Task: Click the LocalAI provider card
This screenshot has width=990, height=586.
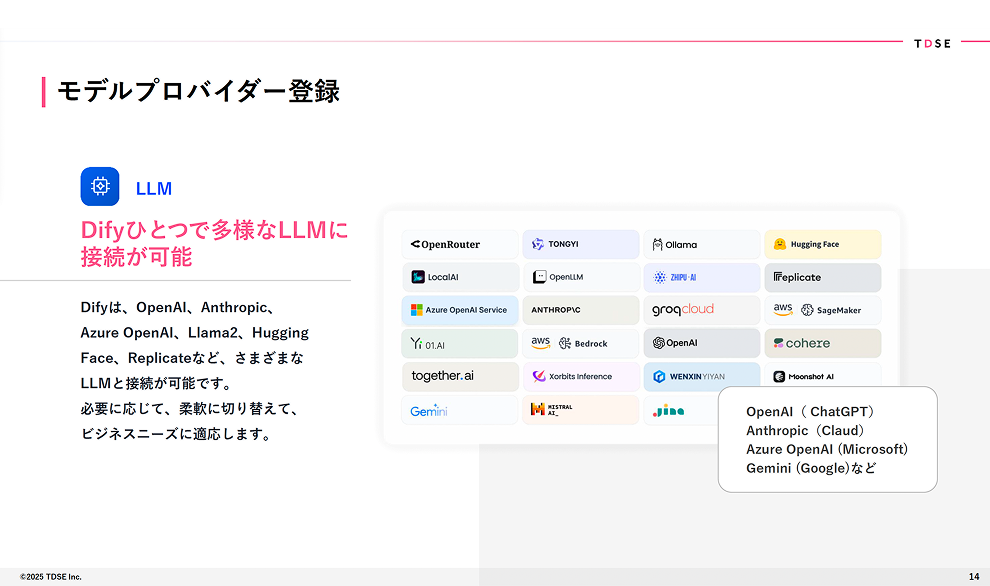Action: [x=460, y=277]
